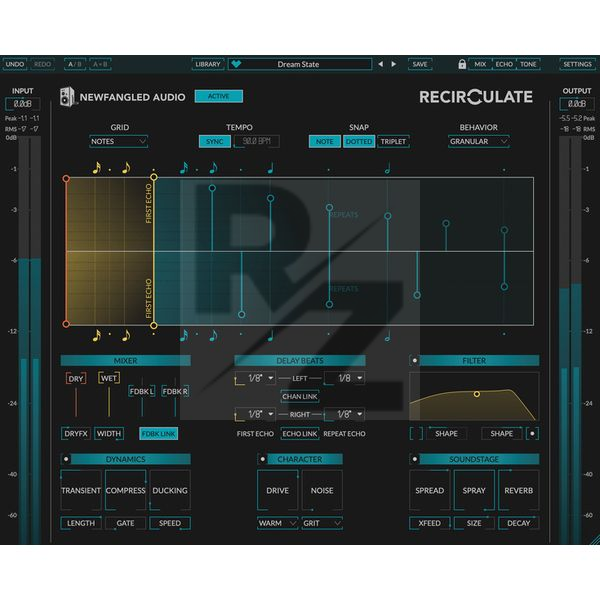Open the SETTINGS menu
The width and height of the screenshot is (600, 600).
tap(577, 64)
